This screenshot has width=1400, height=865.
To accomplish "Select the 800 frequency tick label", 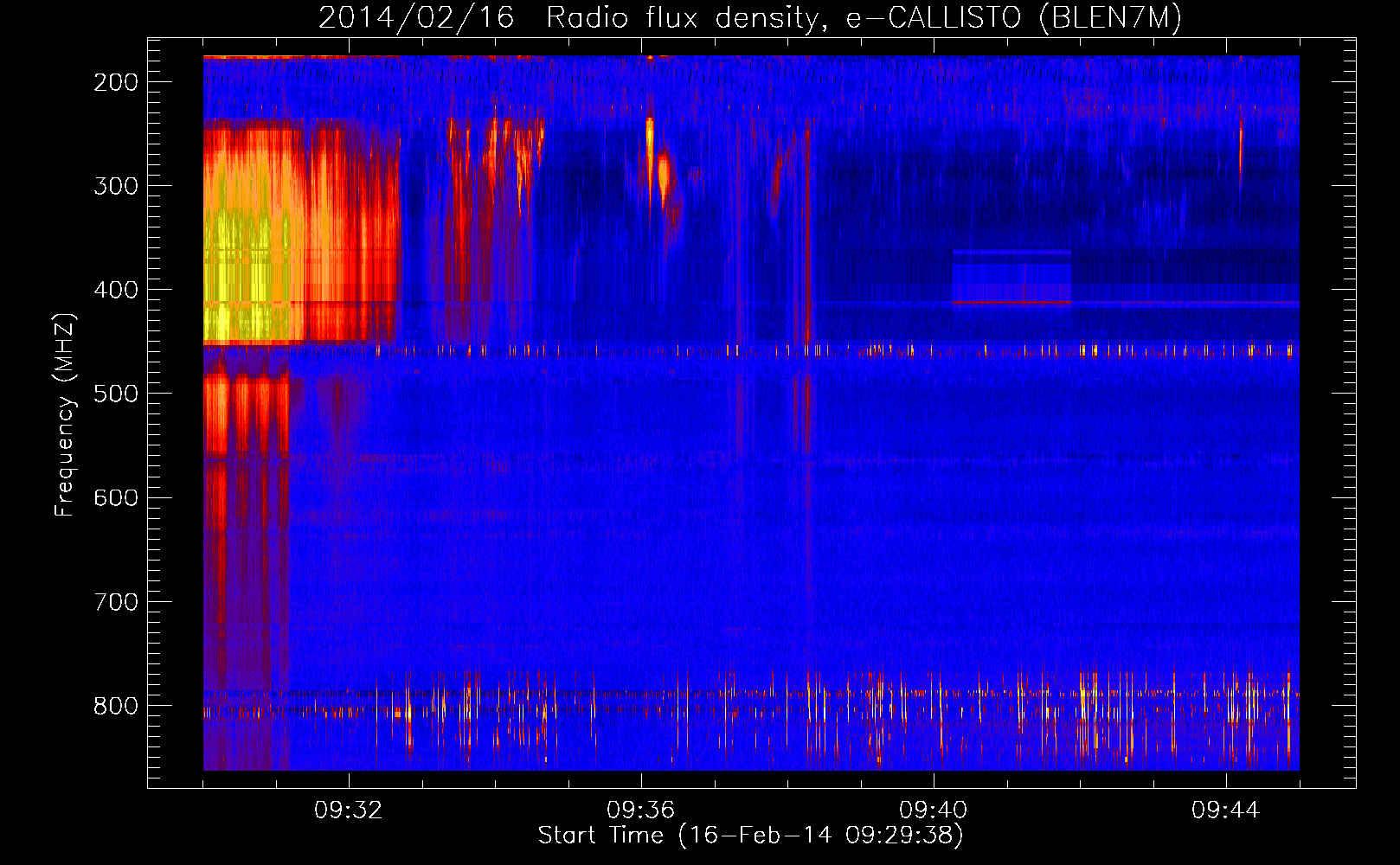I will [x=116, y=706].
